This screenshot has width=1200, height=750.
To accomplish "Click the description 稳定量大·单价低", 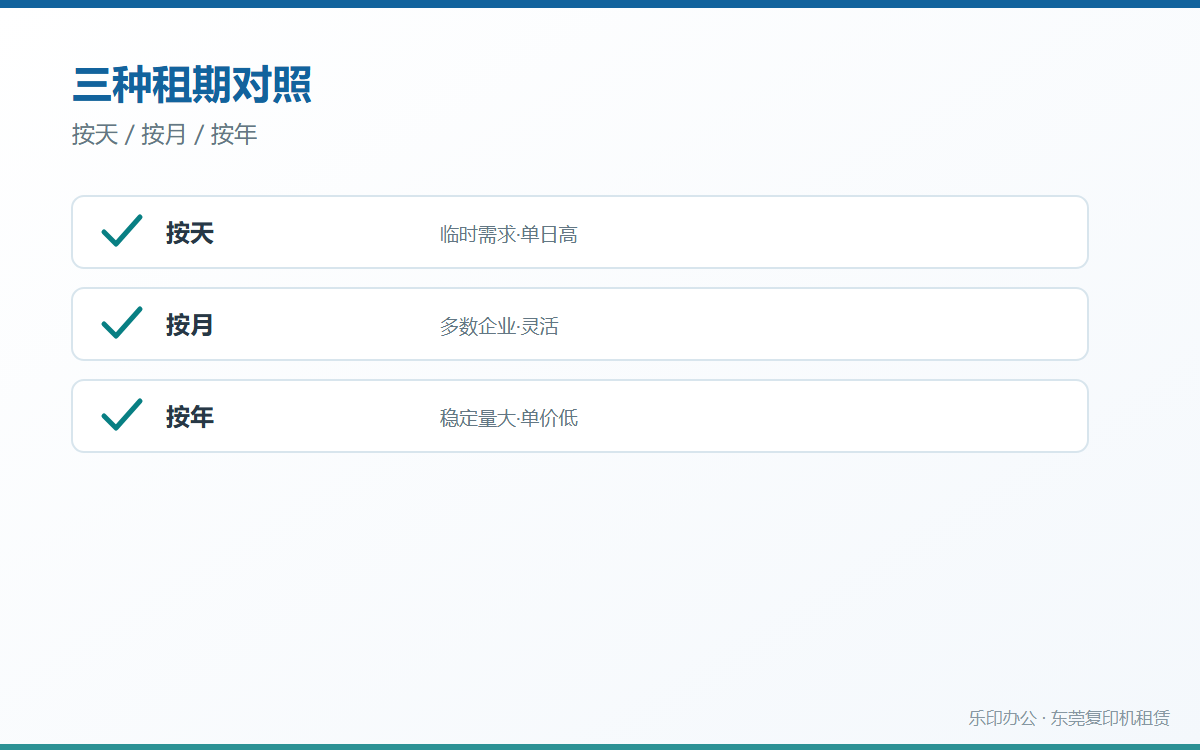I will (x=509, y=419).
